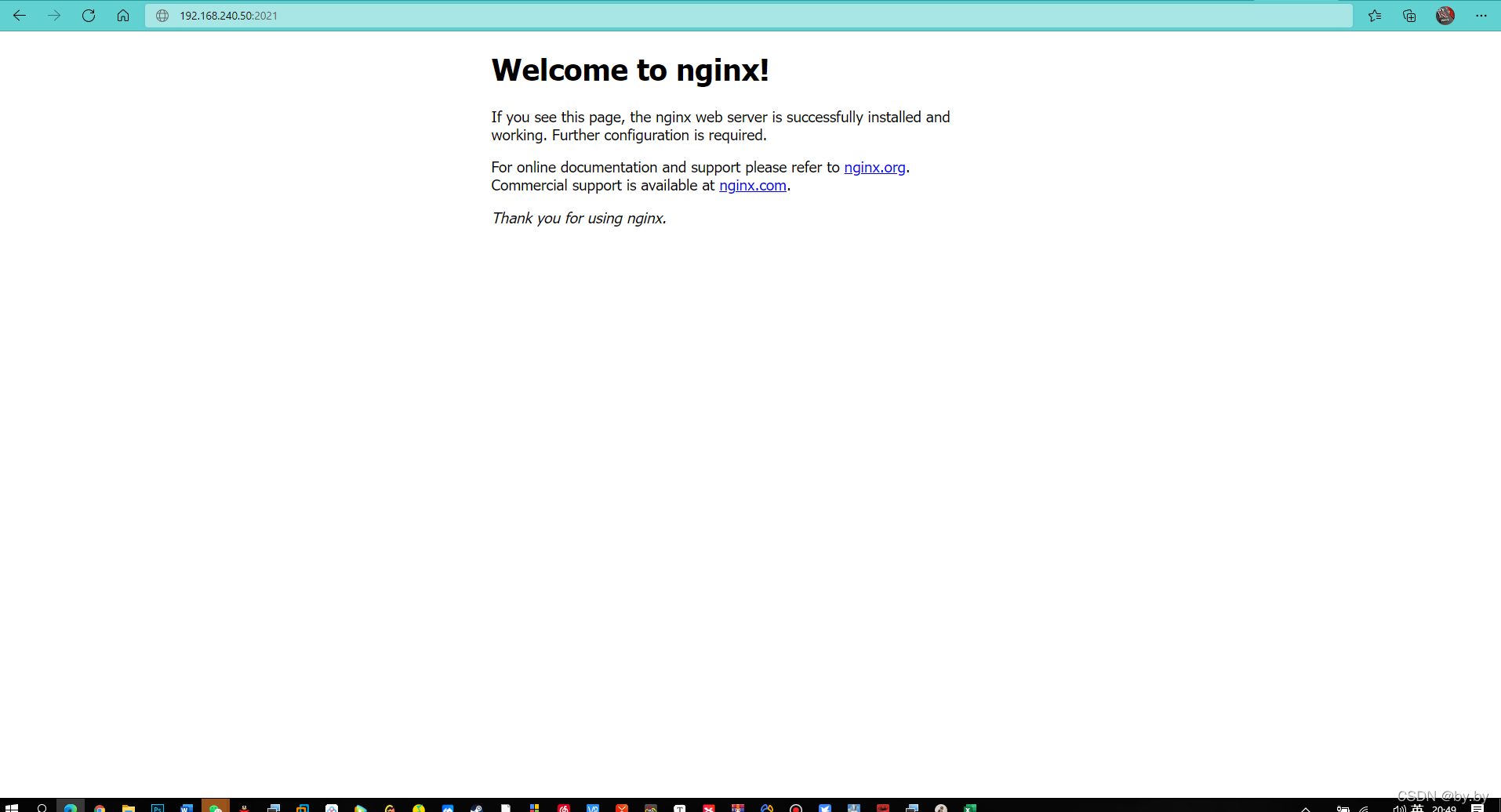The height and width of the screenshot is (812, 1501).
Task: Show hidden system tray icons
Action: click(1306, 808)
